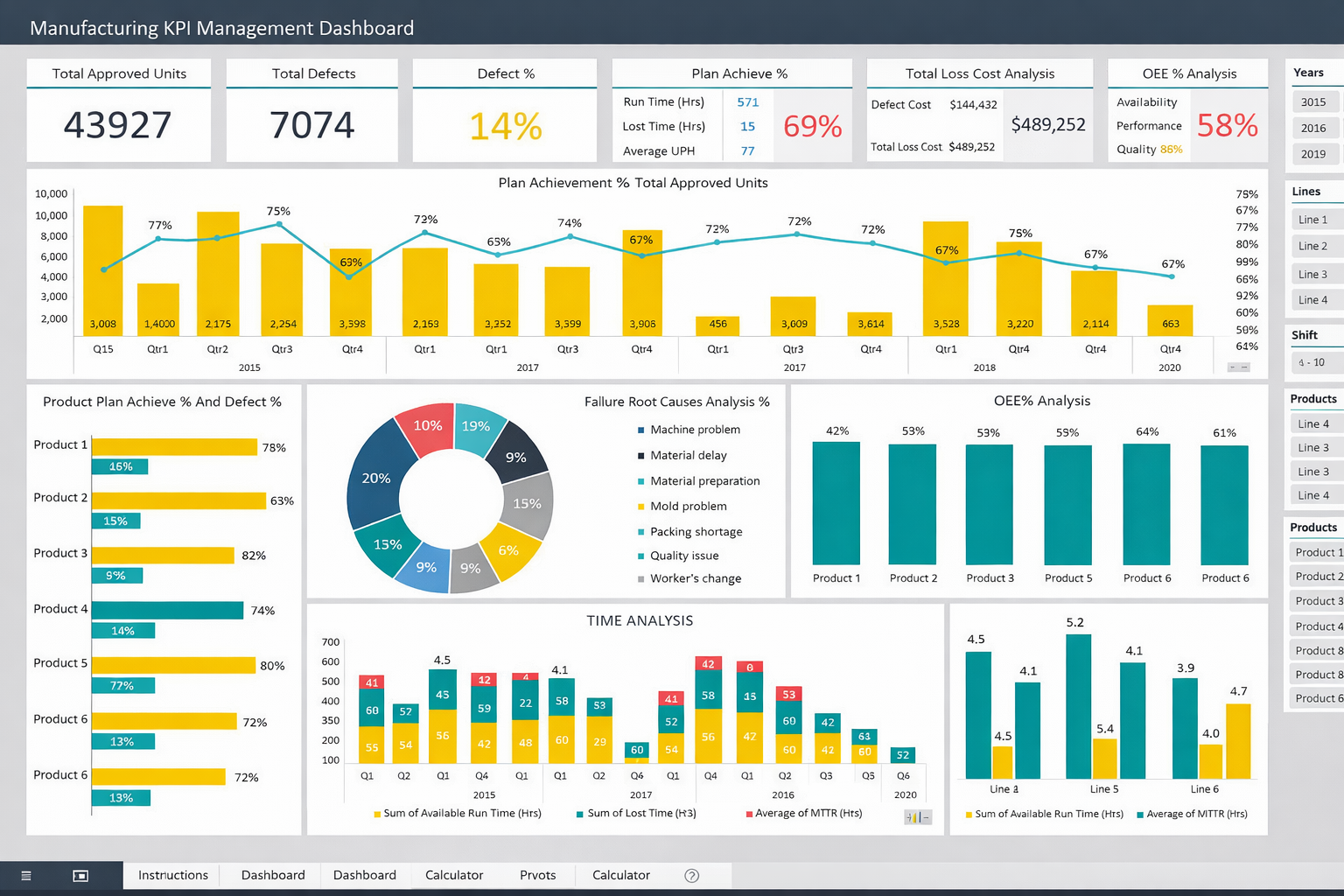The image size is (1344, 896).
Task: Open the Prvots sheet tab
Action: point(537,876)
